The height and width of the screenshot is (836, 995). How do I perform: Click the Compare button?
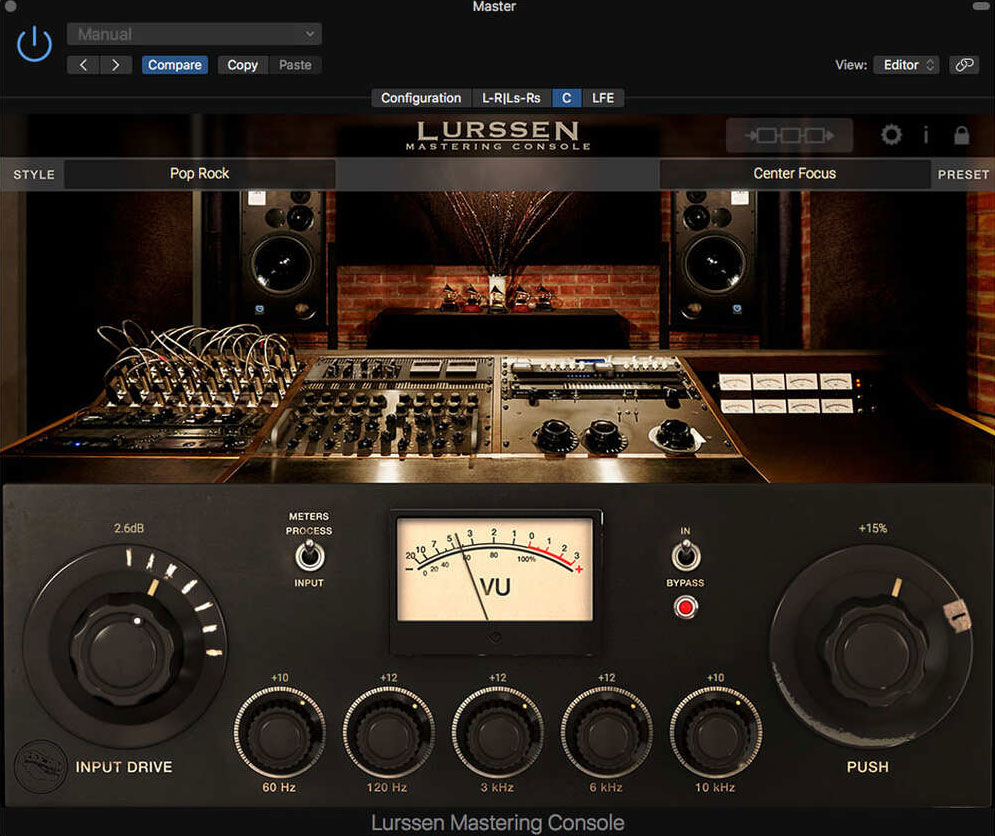(x=175, y=65)
